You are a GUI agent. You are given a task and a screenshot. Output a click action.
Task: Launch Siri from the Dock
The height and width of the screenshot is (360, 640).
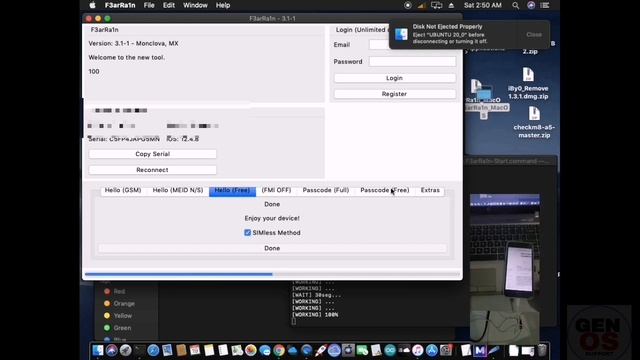(x=111, y=351)
